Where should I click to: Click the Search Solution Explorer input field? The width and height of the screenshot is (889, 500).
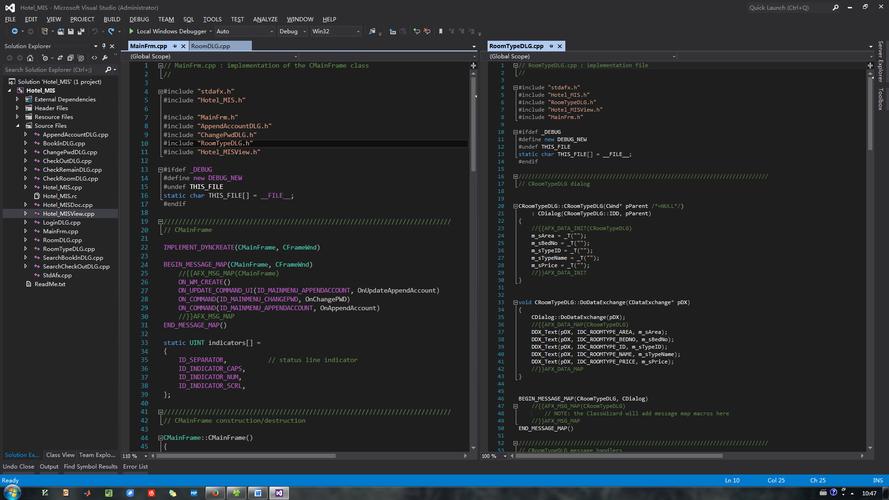click(x=53, y=70)
